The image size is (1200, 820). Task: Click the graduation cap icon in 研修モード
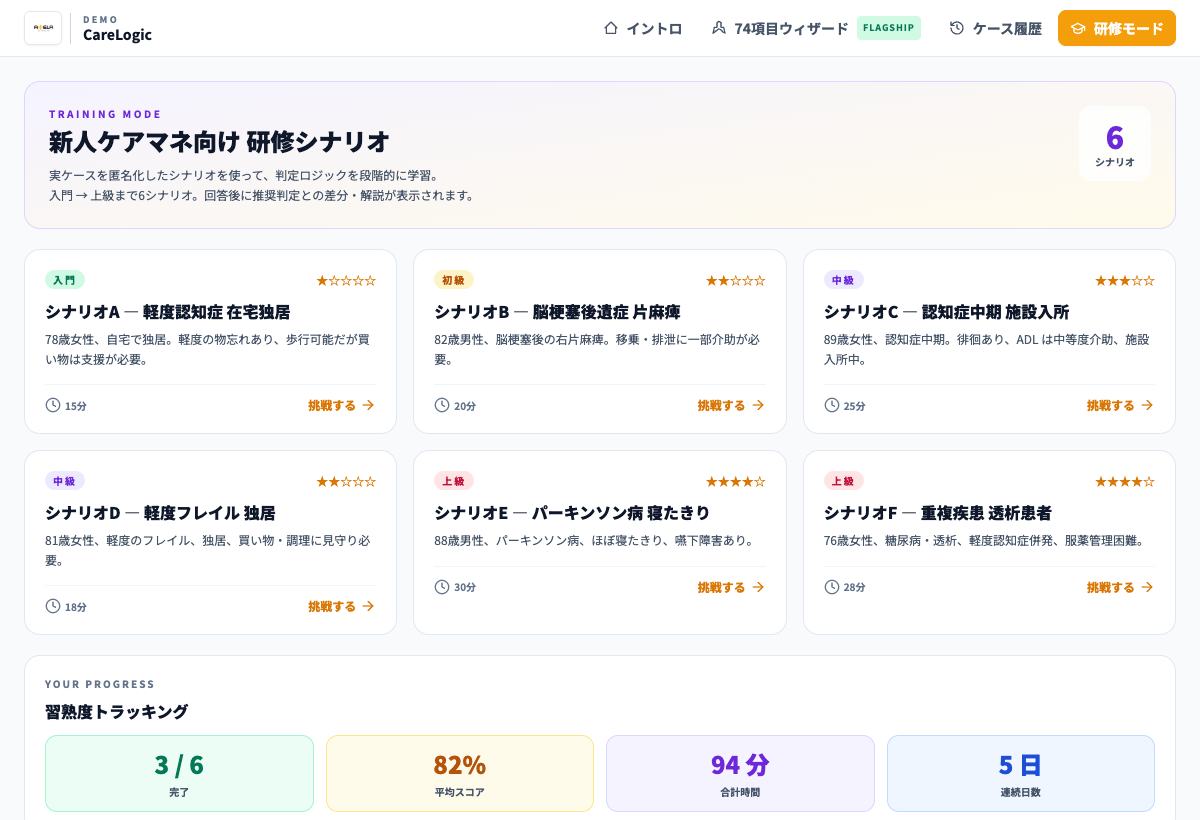[1078, 28]
